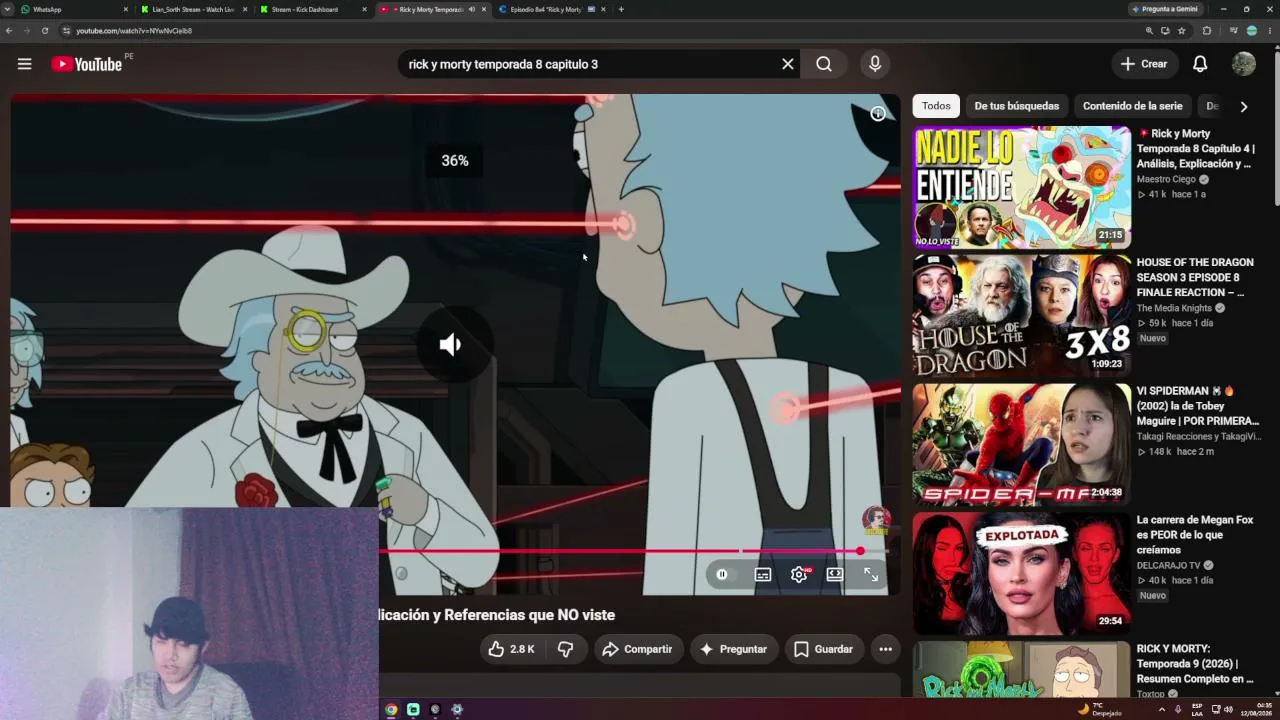The height and width of the screenshot is (720, 1280).
Task: Open the Megan Fox video thumbnail
Action: (x=1021, y=574)
